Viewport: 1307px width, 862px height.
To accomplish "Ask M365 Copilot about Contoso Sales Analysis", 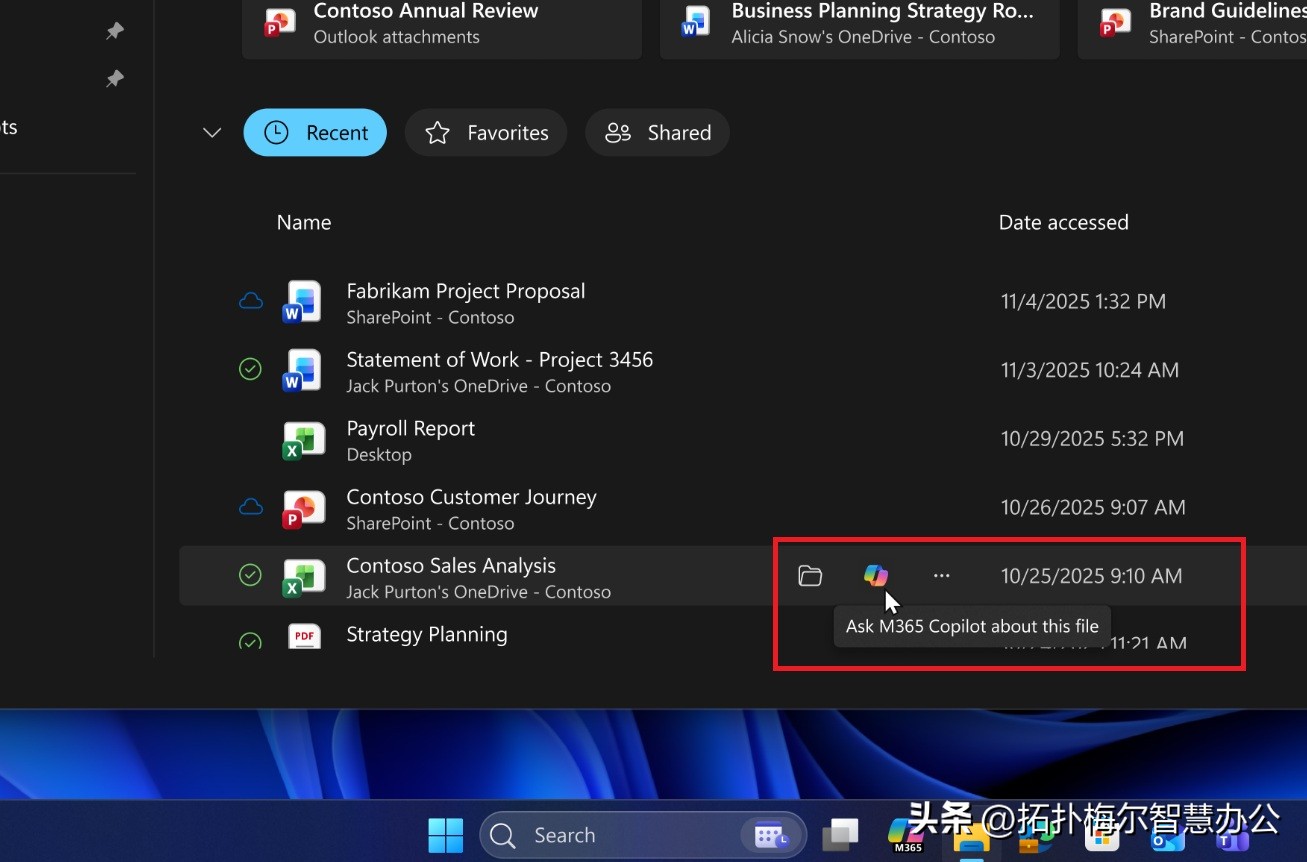I will click(876, 575).
